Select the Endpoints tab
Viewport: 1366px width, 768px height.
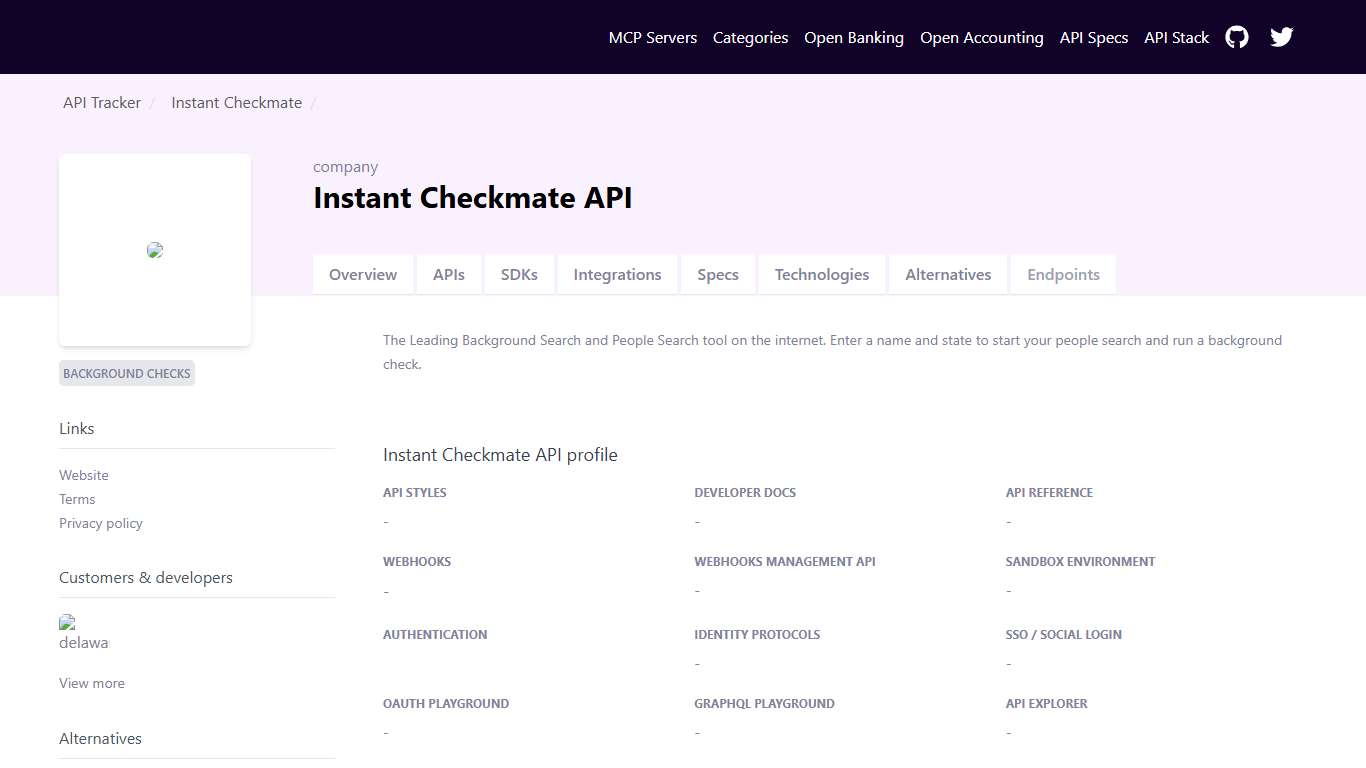(x=1063, y=274)
